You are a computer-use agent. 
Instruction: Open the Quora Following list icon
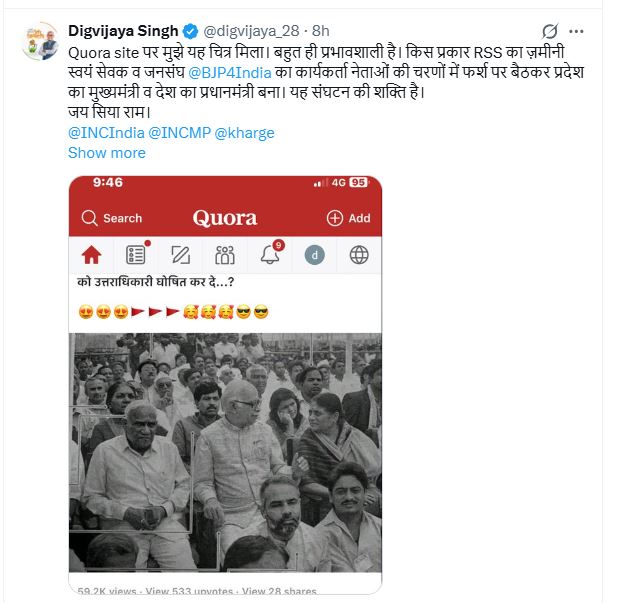[x=135, y=254]
